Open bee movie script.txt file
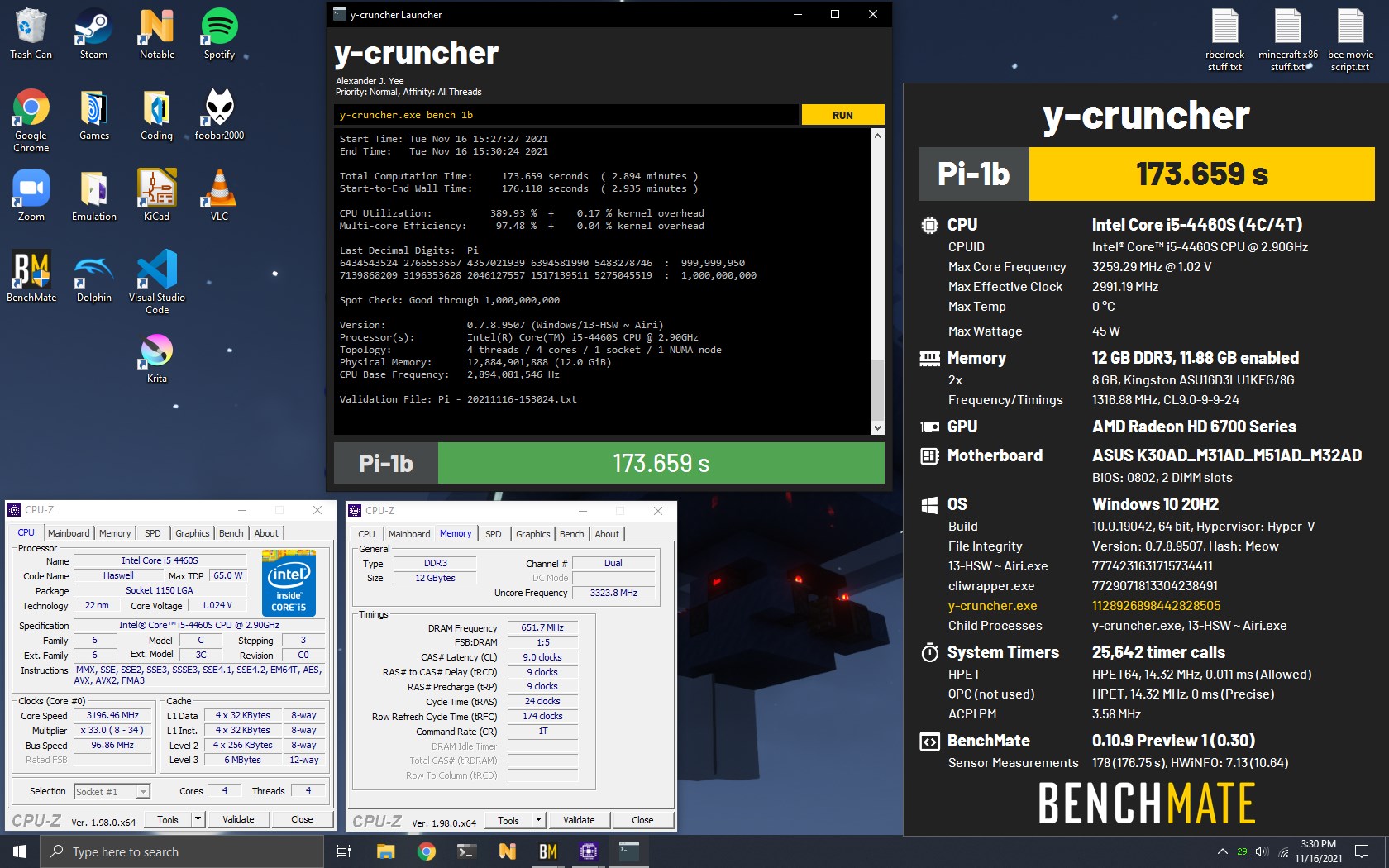Image resolution: width=1389 pixels, height=868 pixels. click(1350, 40)
